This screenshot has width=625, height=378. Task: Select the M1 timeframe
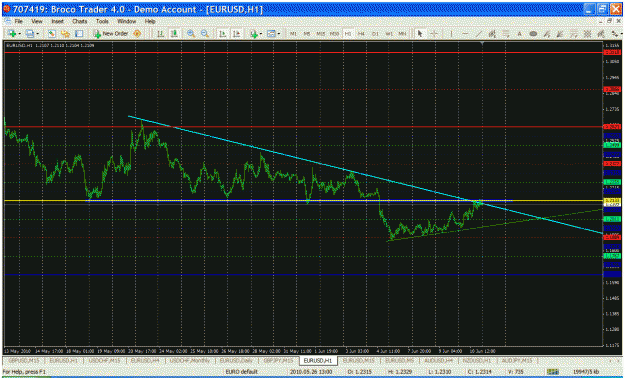[x=293, y=34]
